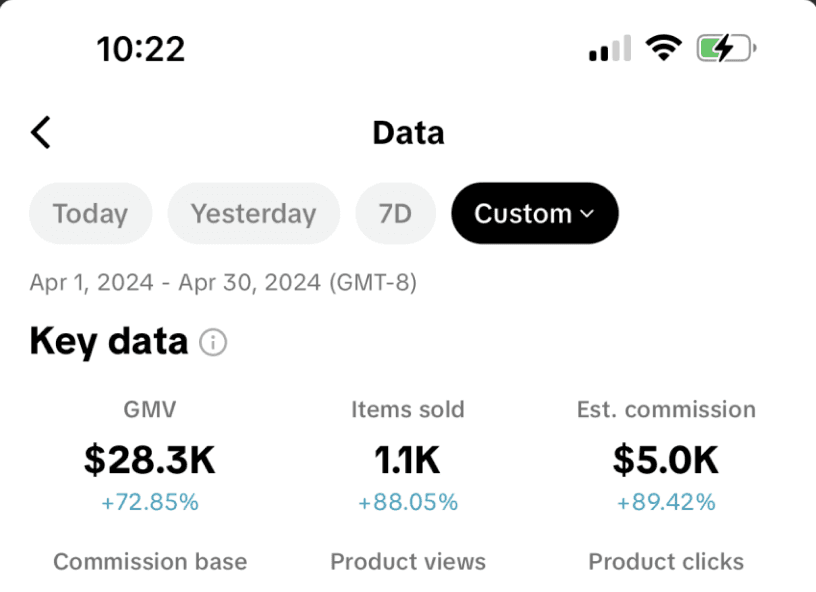
Task: Tap the Data page title
Action: [x=409, y=133]
